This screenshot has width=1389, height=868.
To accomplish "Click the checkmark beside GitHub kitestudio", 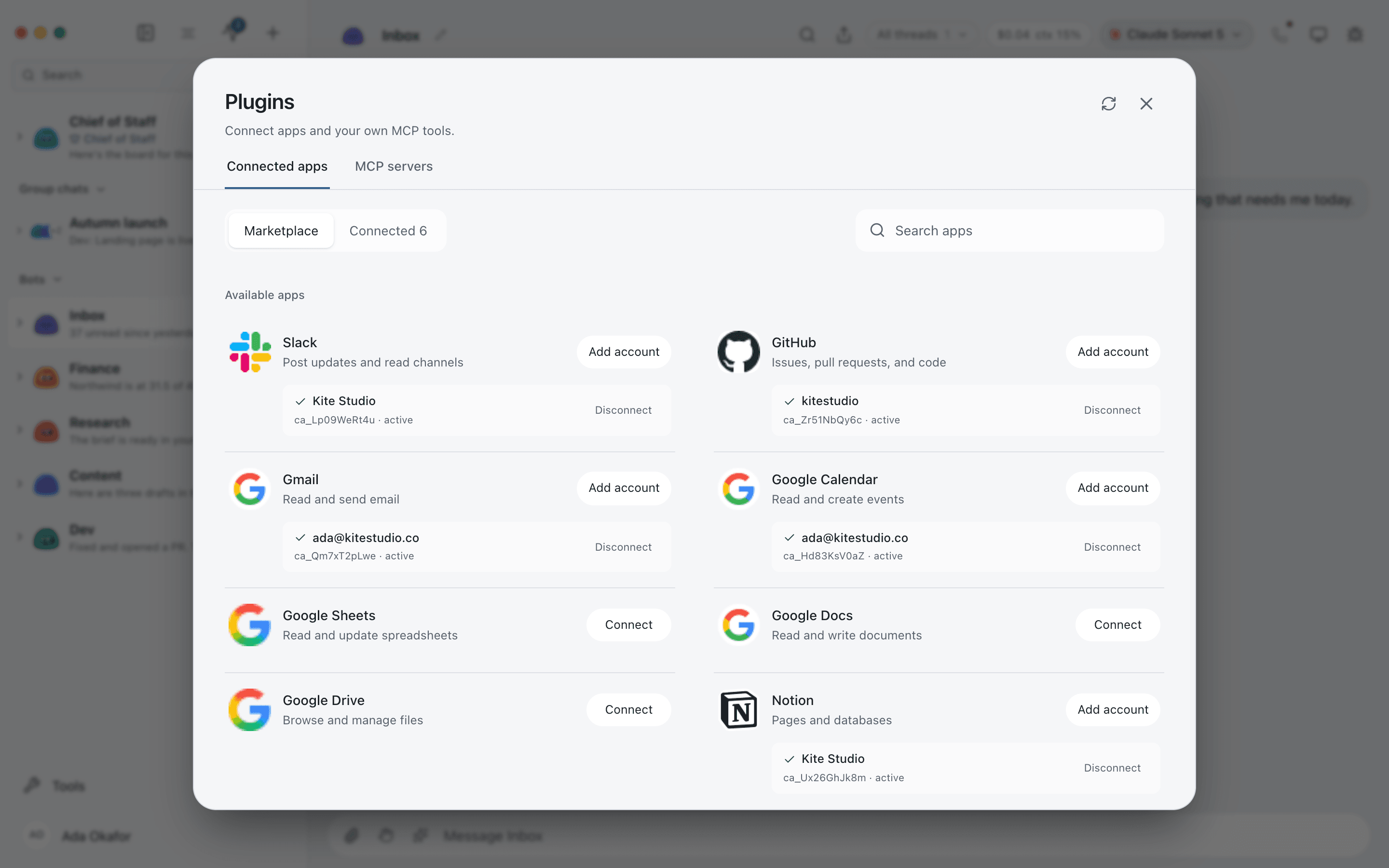I will pos(789,401).
